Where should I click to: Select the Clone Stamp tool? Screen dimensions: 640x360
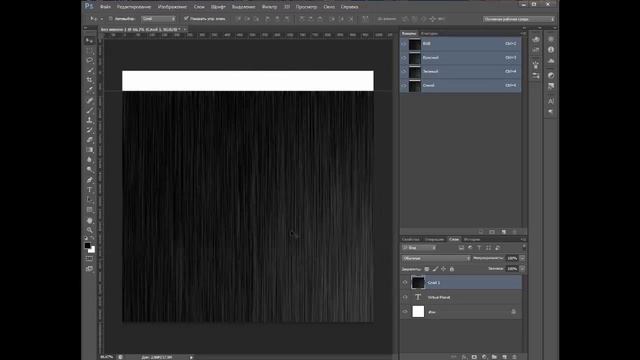pos(89,120)
